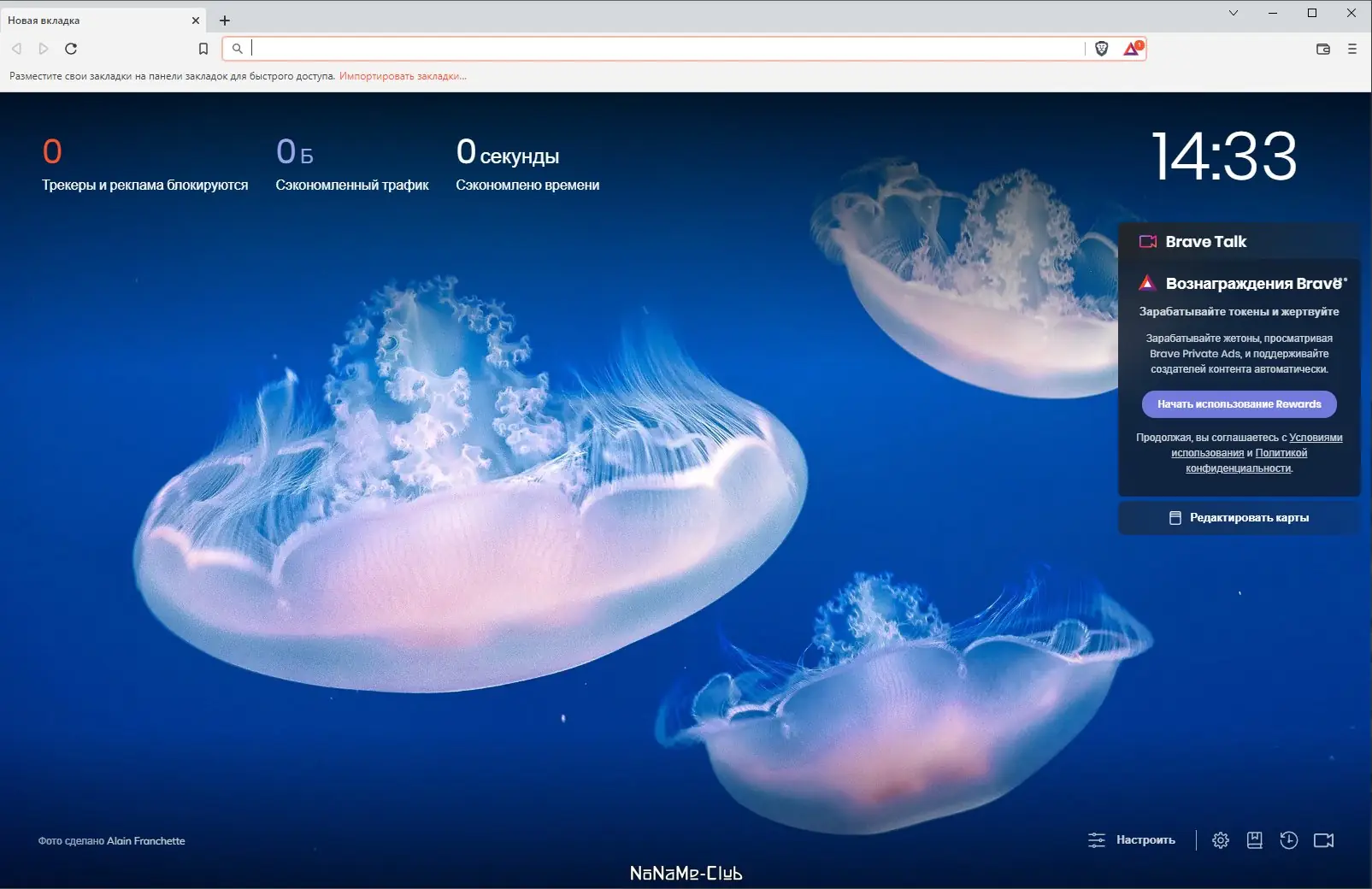Open the main hamburger menu
Image resolution: width=1372 pixels, height=889 pixels.
click(x=1352, y=49)
